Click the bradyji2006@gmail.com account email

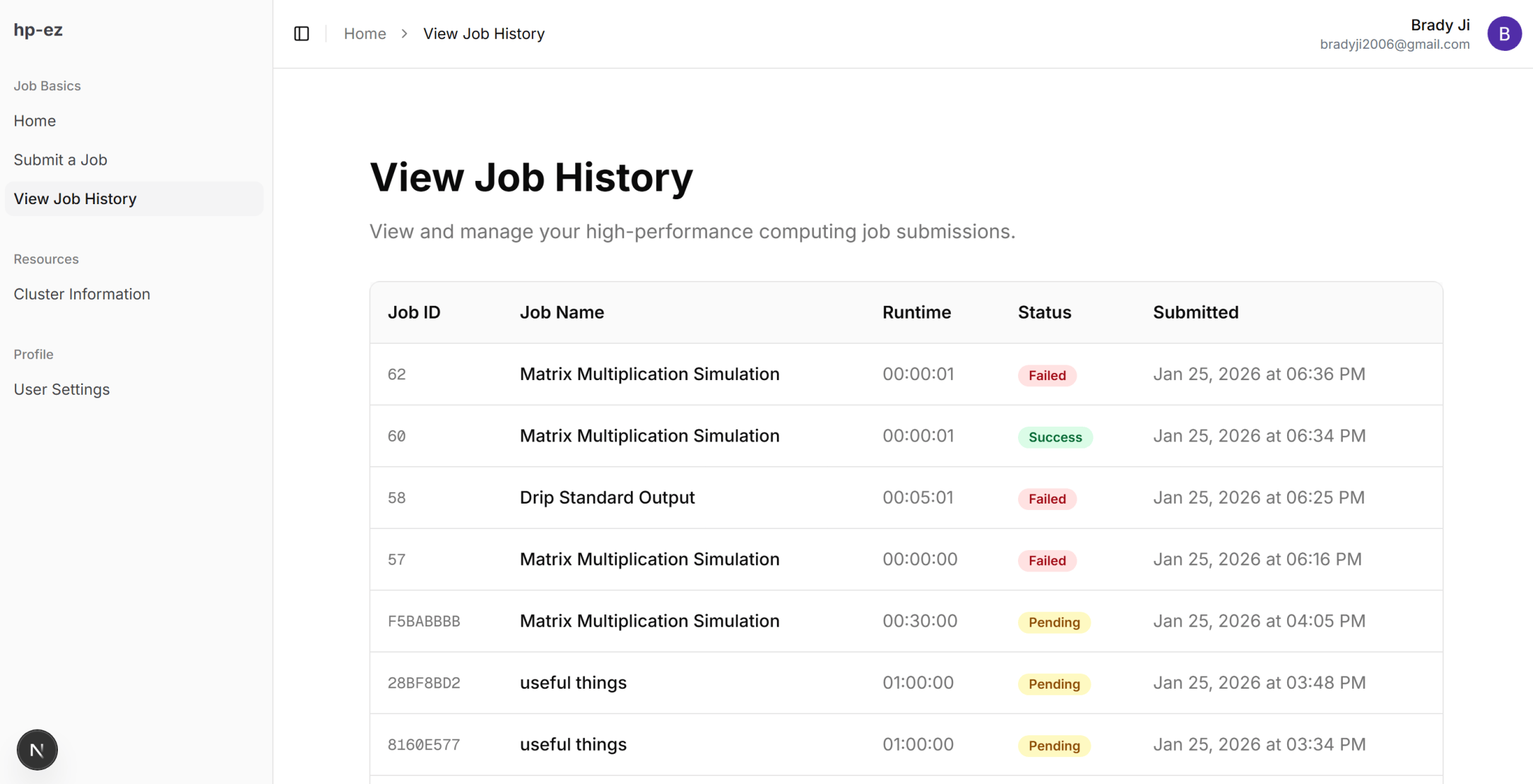coord(1394,44)
